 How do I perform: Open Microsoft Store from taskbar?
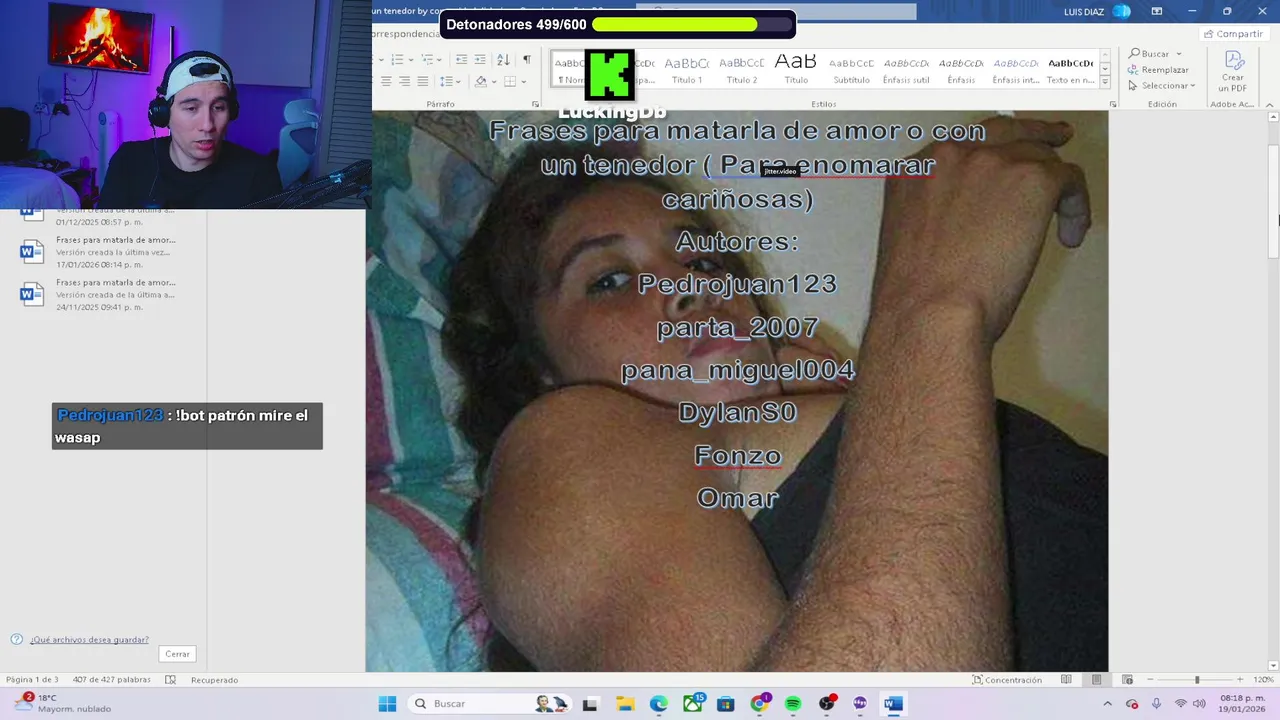tap(726, 704)
